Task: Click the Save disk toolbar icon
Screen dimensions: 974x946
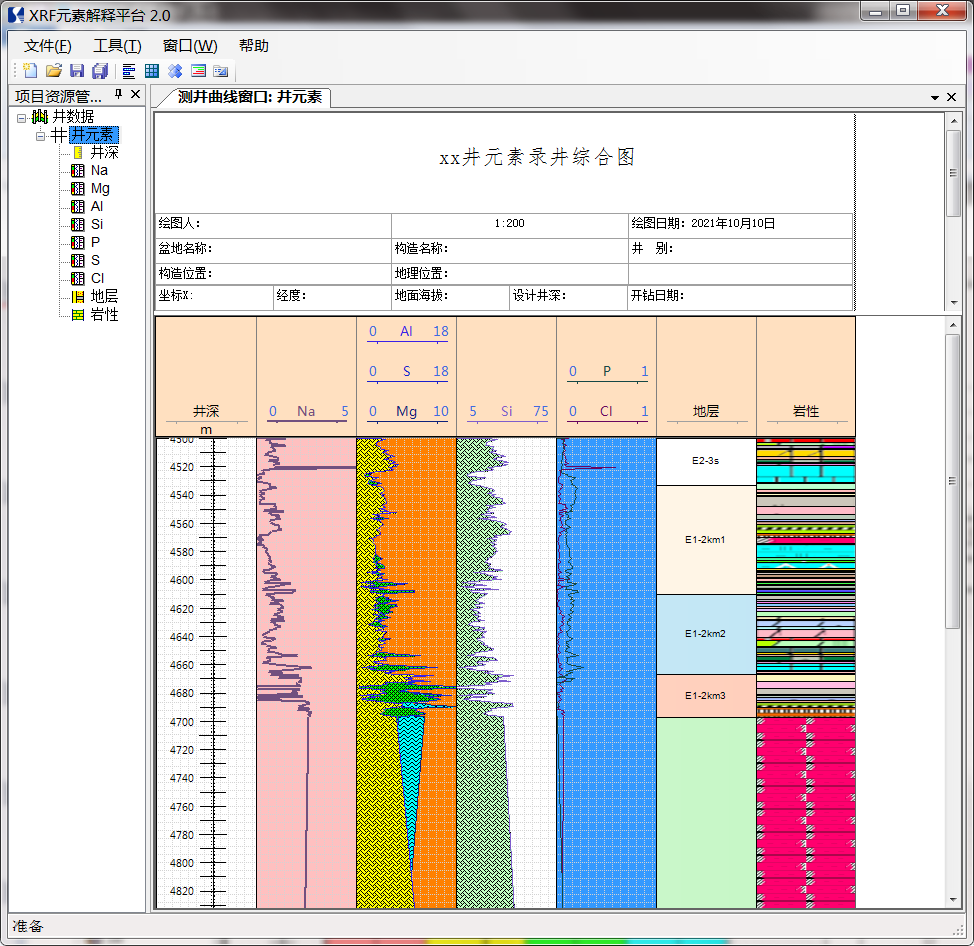Action: click(x=77, y=71)
